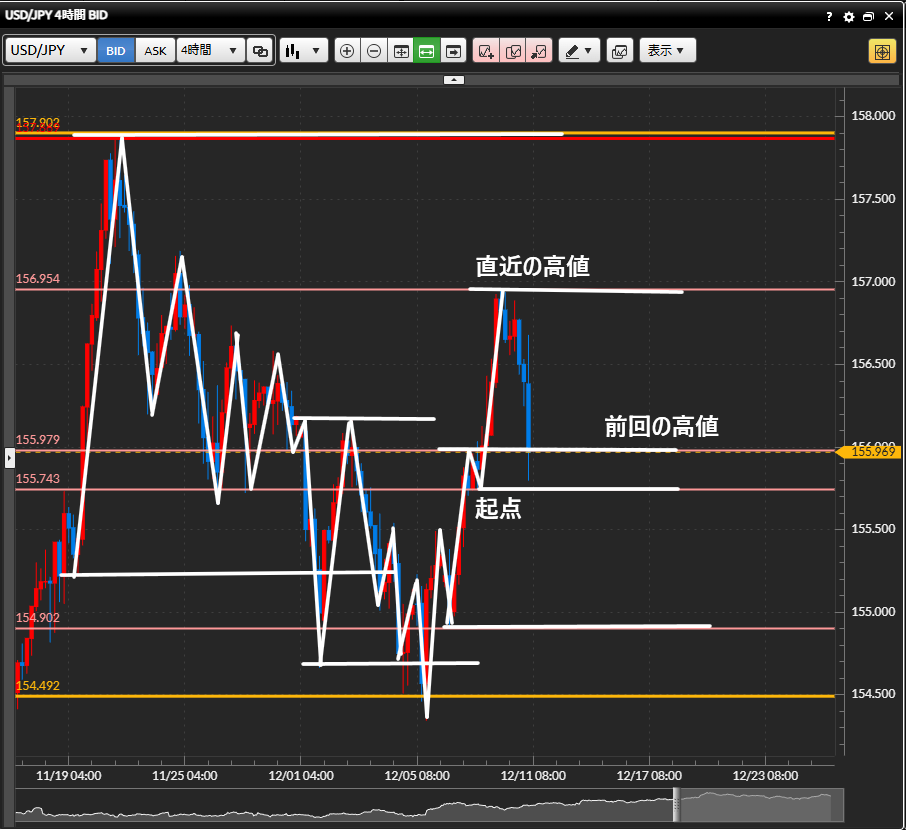The height and width of the screenshot is (830, 906).
Task: Click the zoom in (plus) chart icon
Action: tap(347, 51)
